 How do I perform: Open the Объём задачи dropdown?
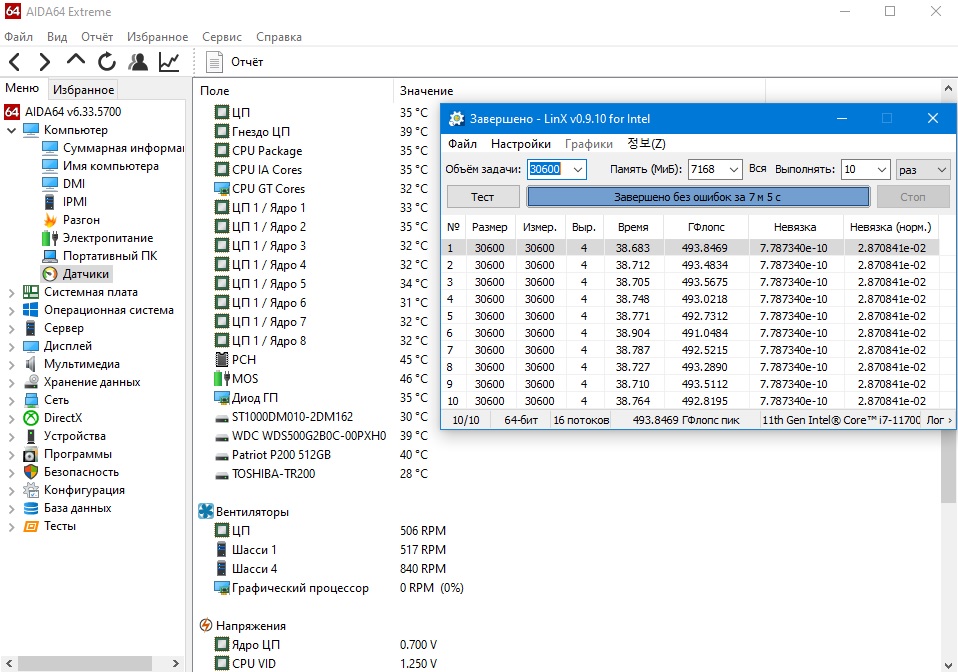click(578, 169)
